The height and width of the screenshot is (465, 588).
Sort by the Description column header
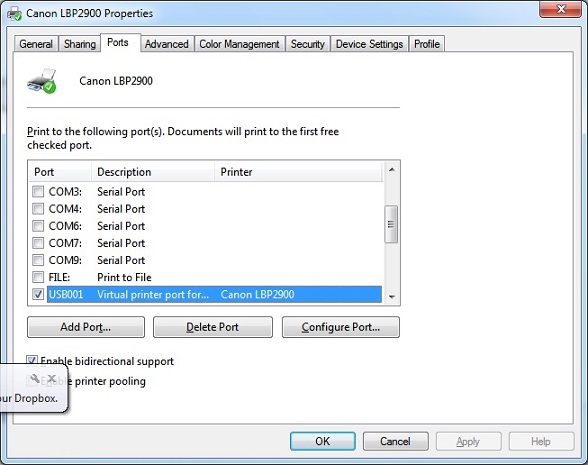click(x=153, y=172)
